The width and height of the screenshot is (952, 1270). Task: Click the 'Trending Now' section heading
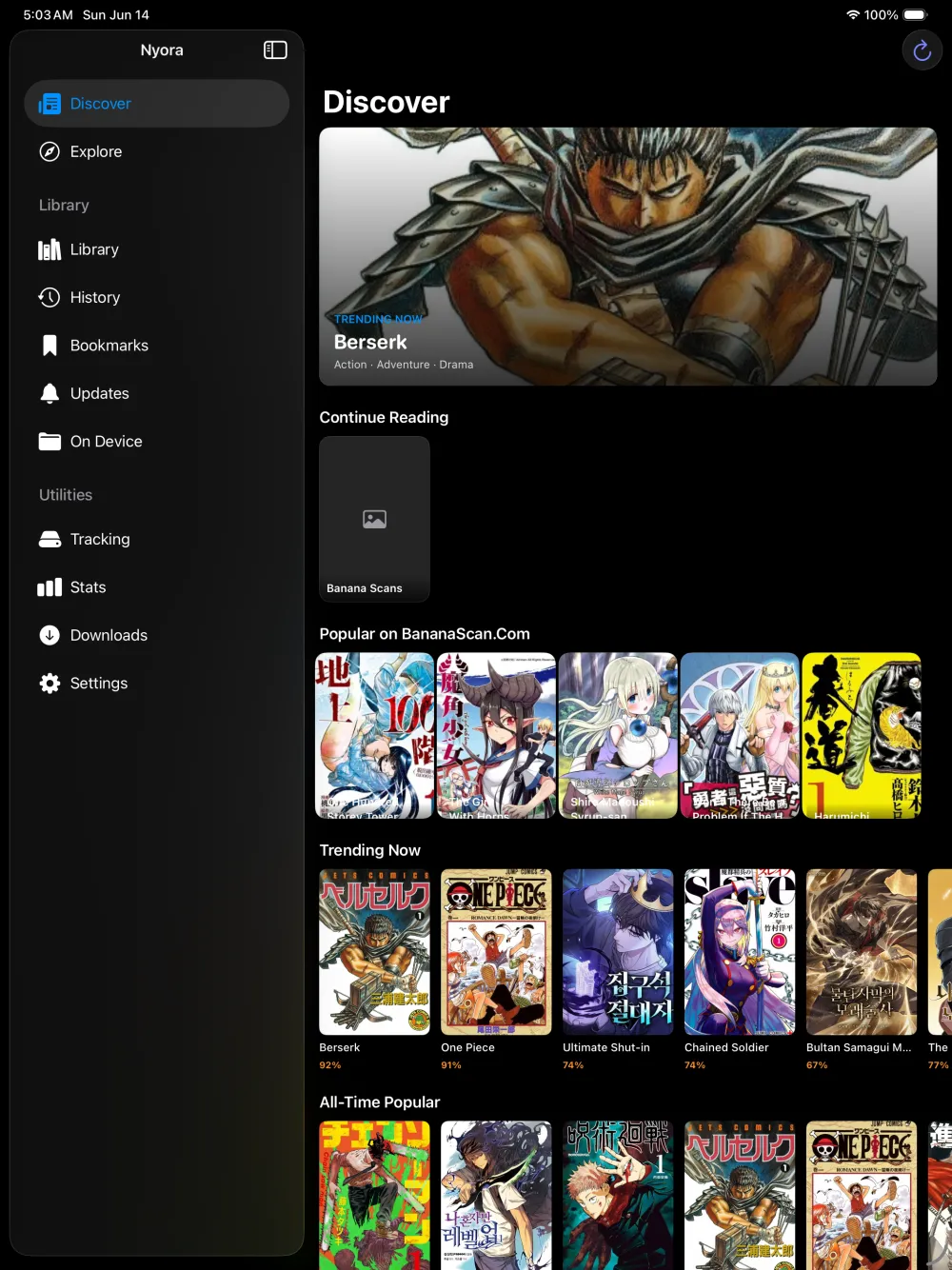click(x=369, y=850)
